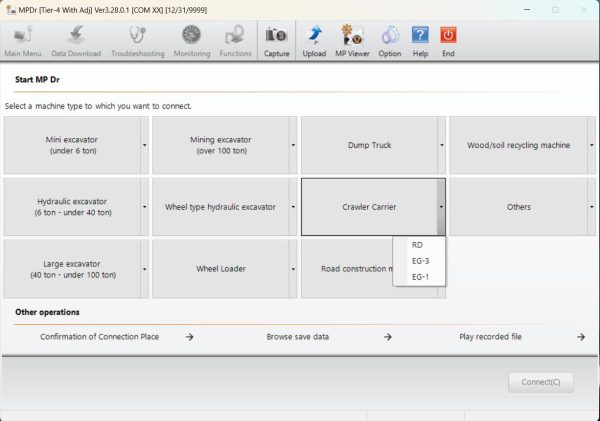Select the Mini excavator machine type

tap(72, 145)
